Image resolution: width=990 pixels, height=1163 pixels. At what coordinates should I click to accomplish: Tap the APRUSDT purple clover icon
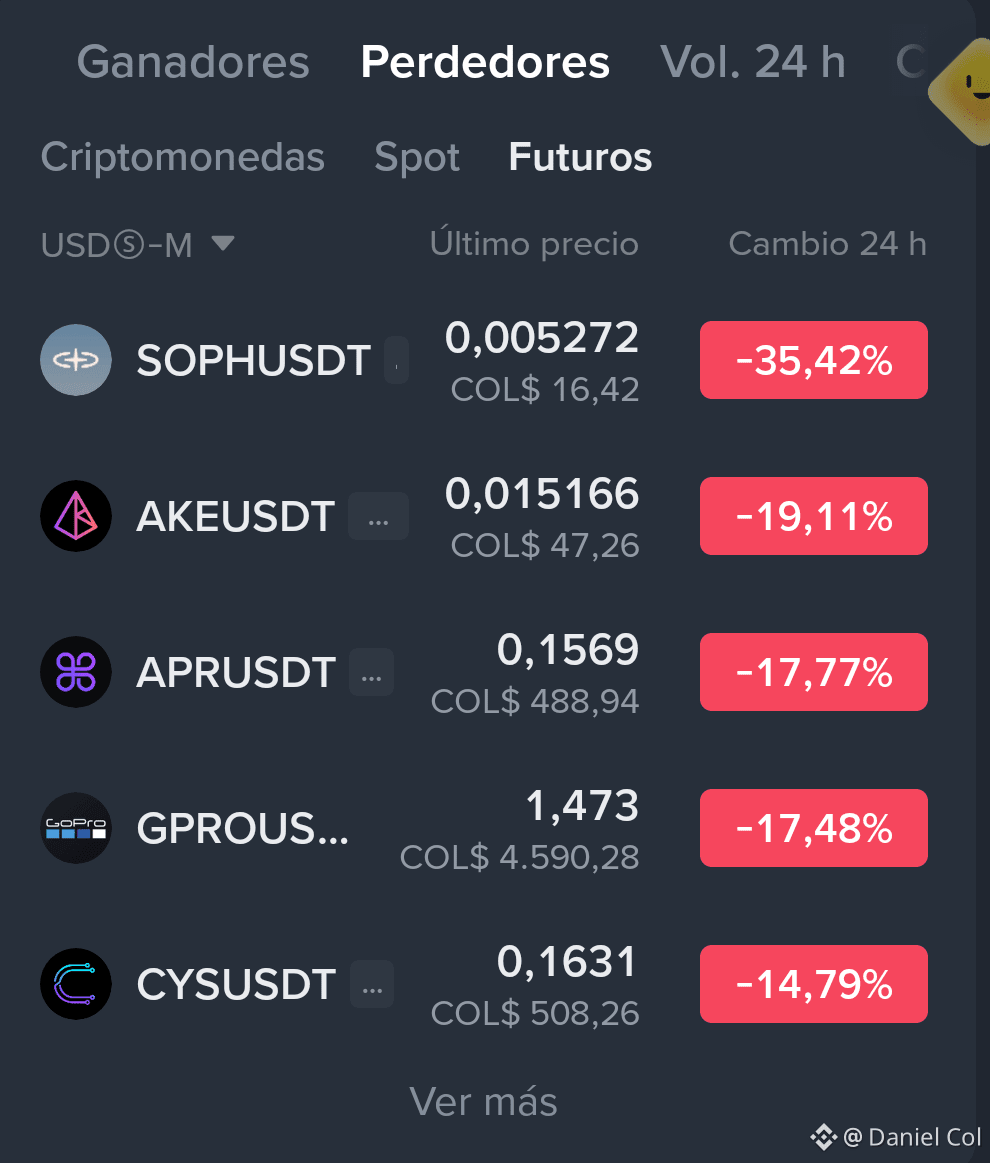[76, 672]
